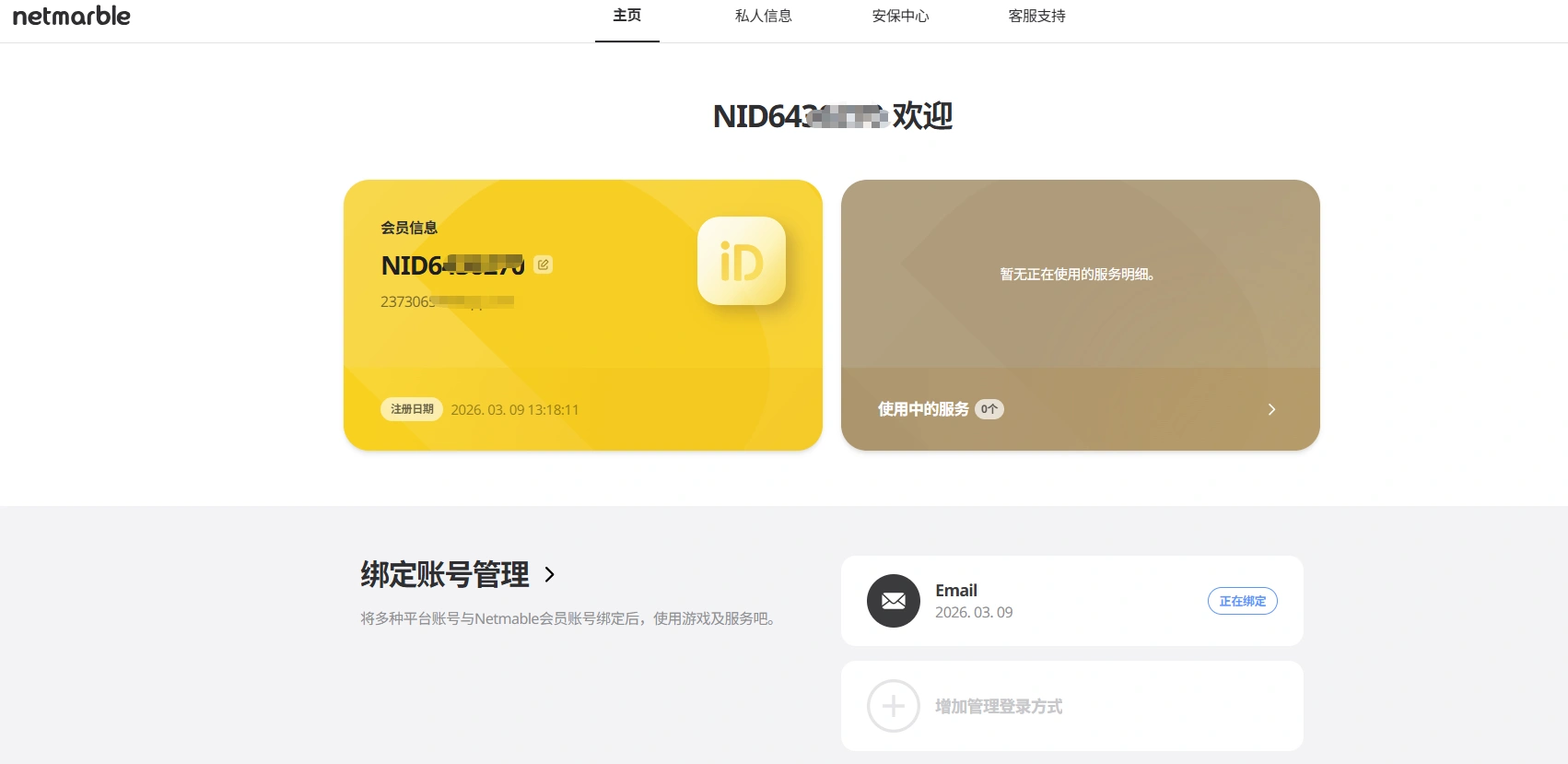Click the 正在绑定 button
The width and height of the screenshot is (1568, 764).
tap(1243, 601)
